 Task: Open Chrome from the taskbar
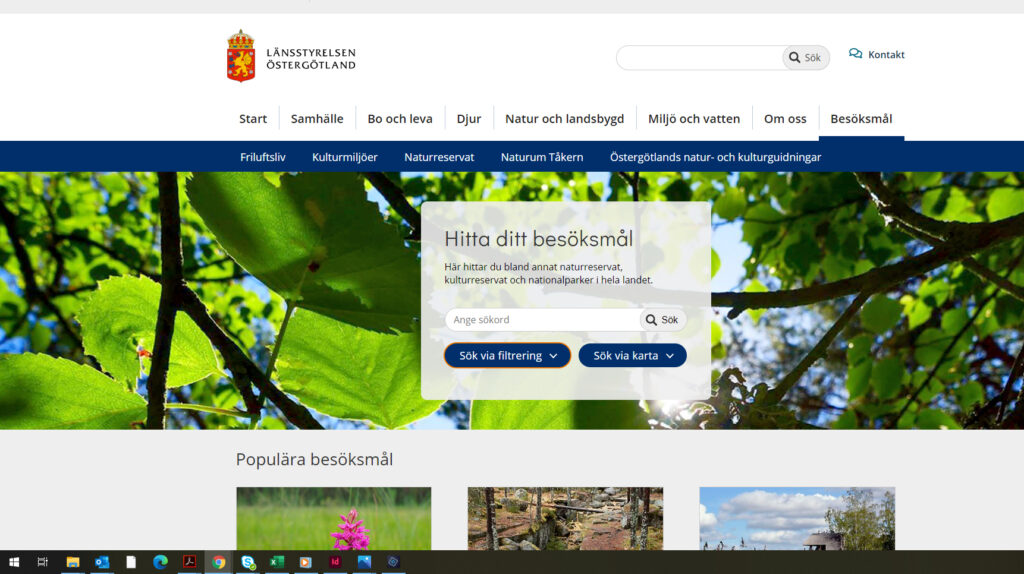point(219,562)
